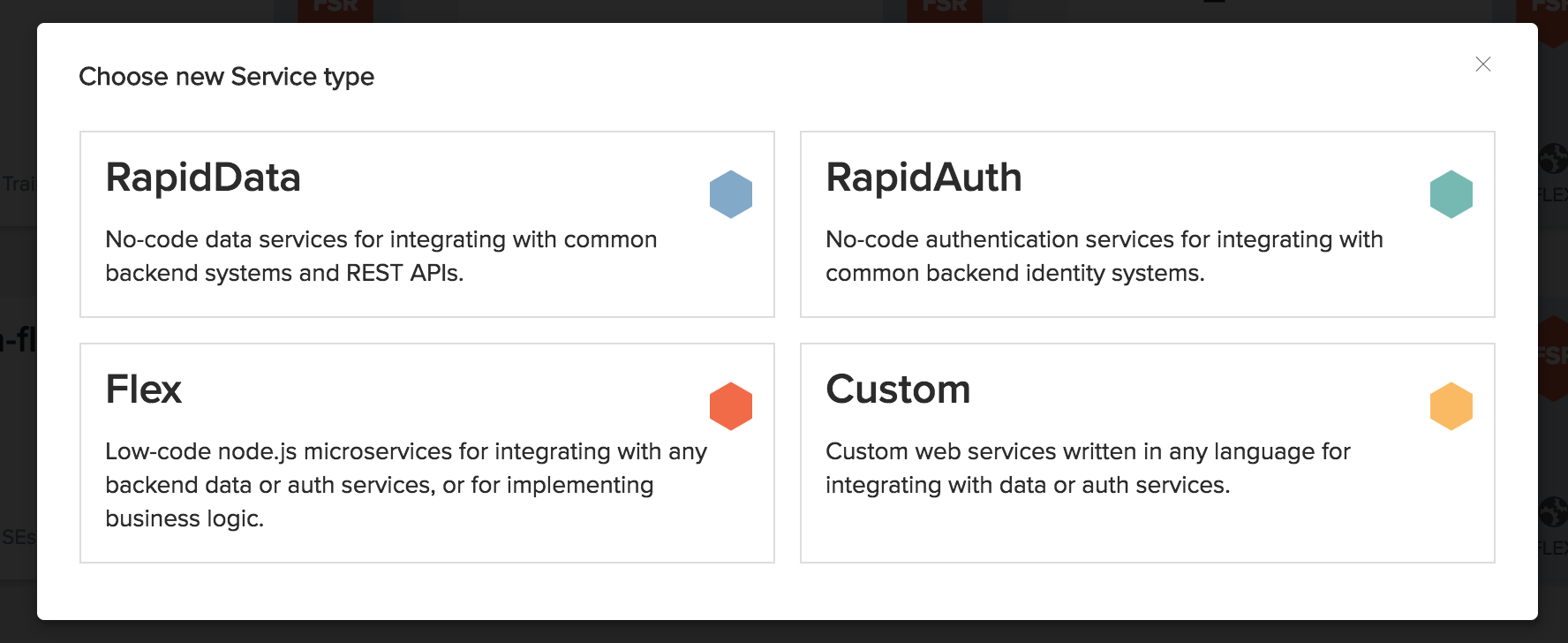Click the teal RapidAuth hexagon icon
The image size is (1568, 643).
1451,194
